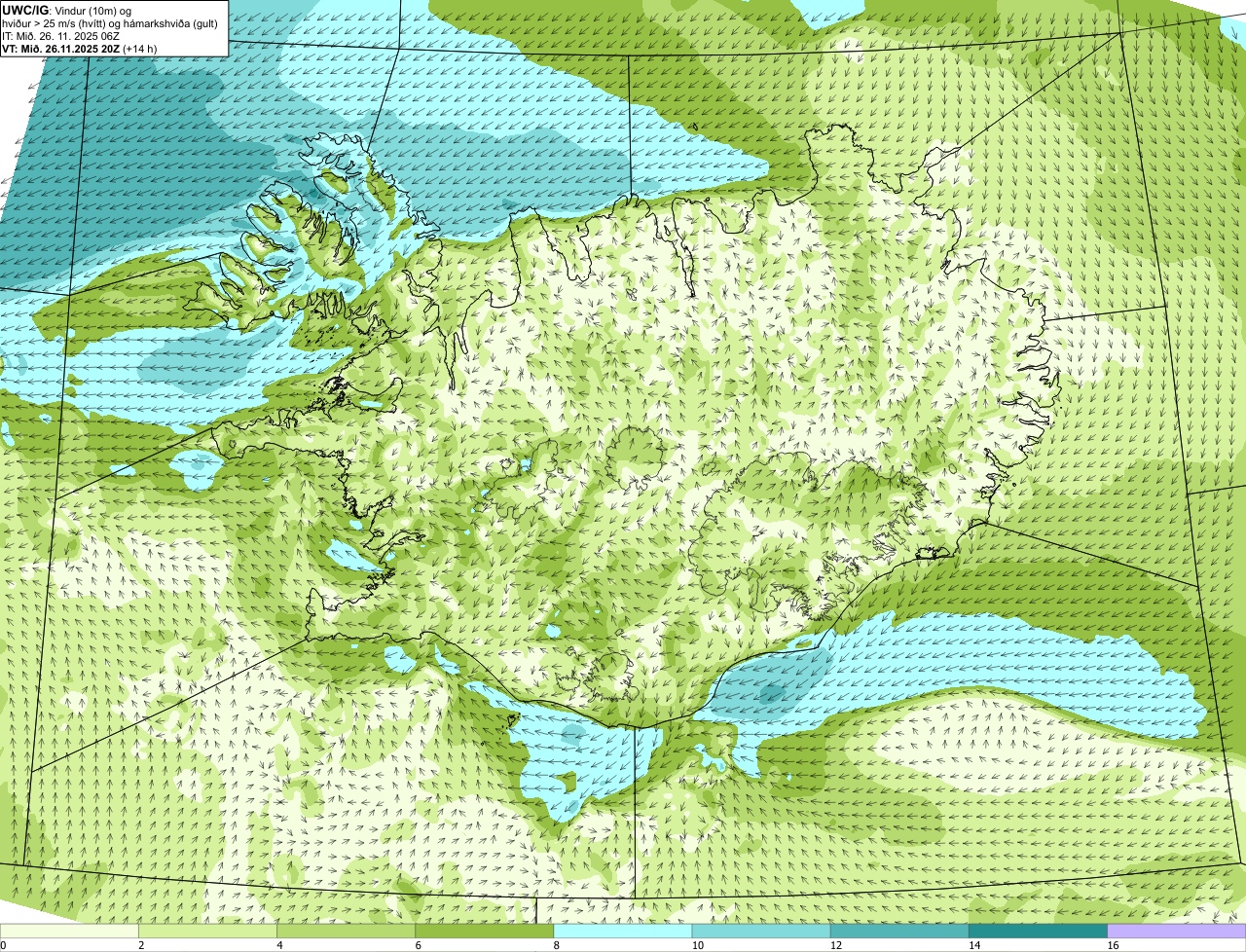Click the legend scale label "12"

coord(835,945)
